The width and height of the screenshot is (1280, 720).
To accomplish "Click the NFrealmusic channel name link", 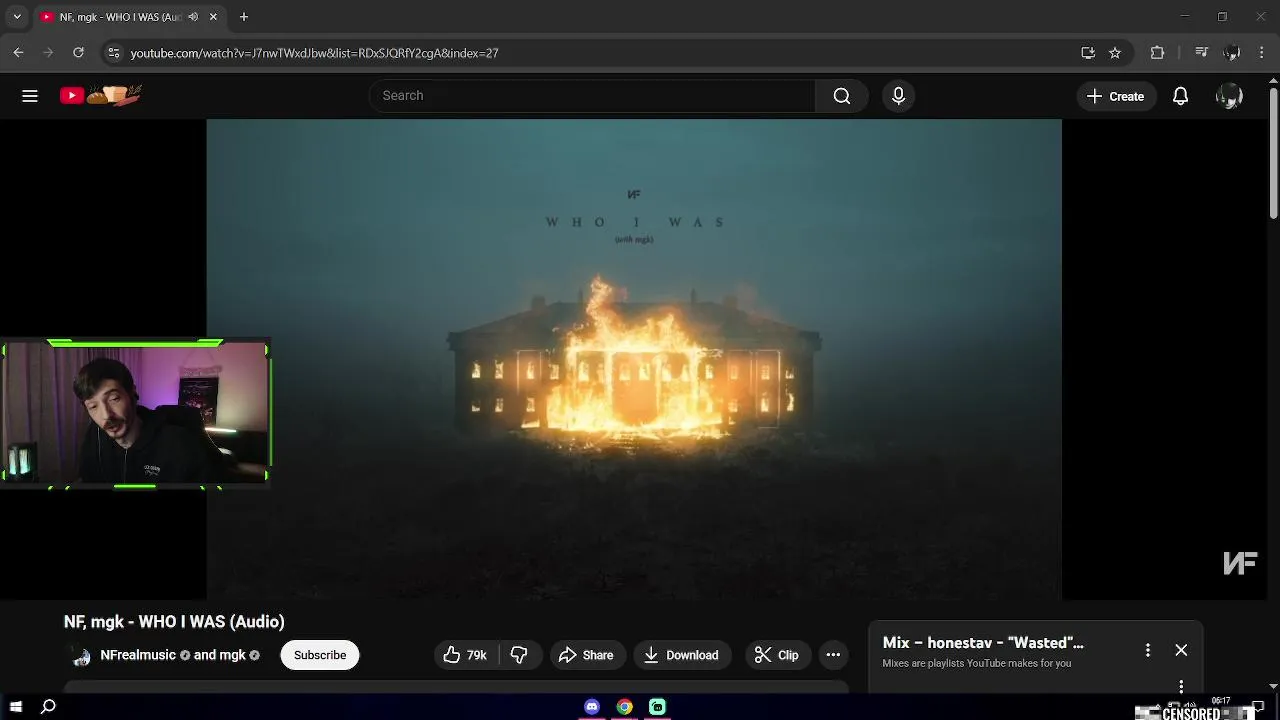I will point(138,655).
